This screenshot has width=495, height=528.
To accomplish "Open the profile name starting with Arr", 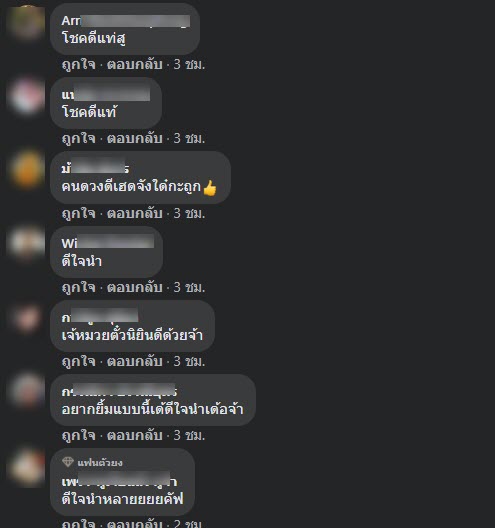I will (x=126, y=21).
